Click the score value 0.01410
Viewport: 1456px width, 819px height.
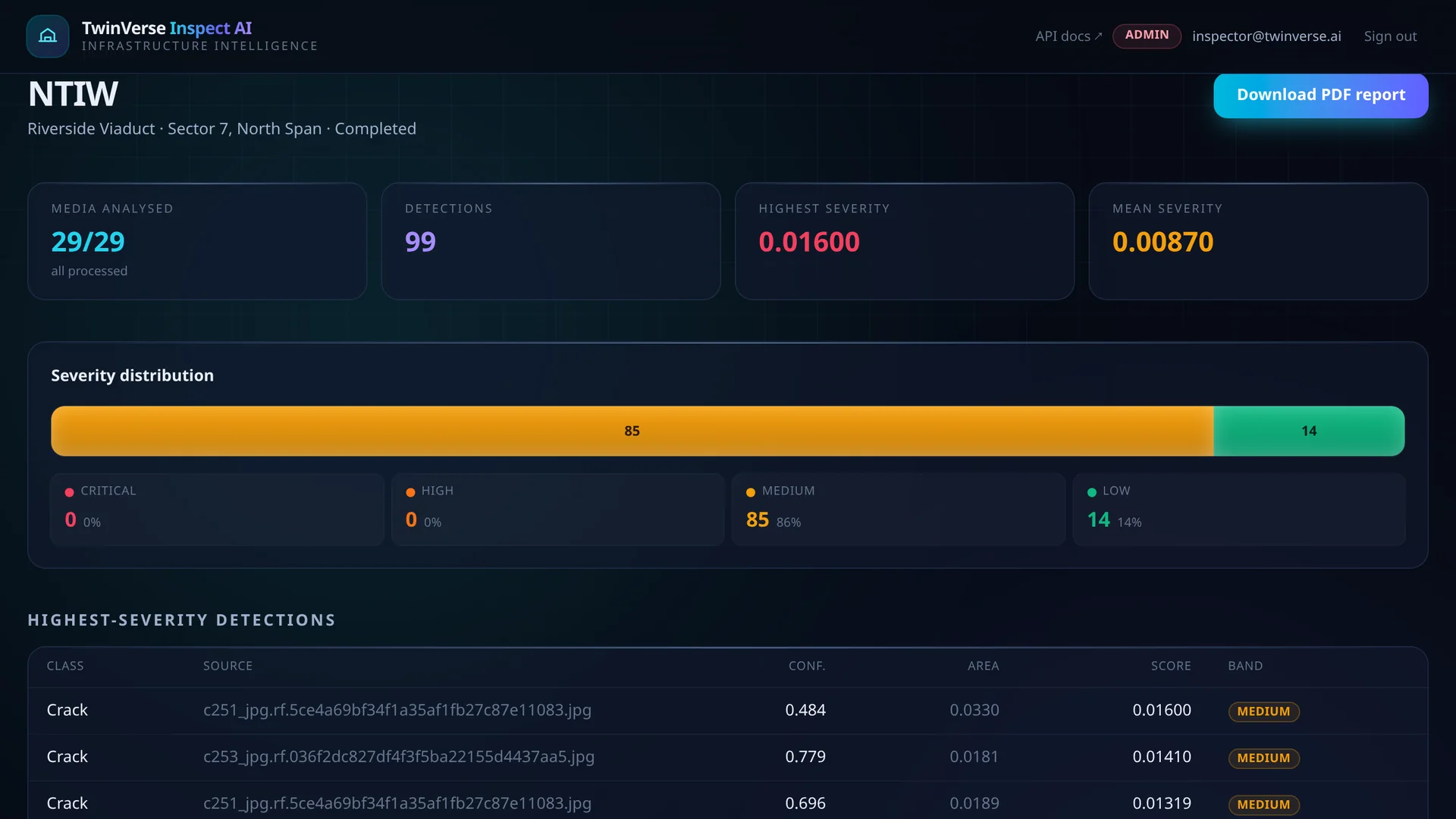1162,757
